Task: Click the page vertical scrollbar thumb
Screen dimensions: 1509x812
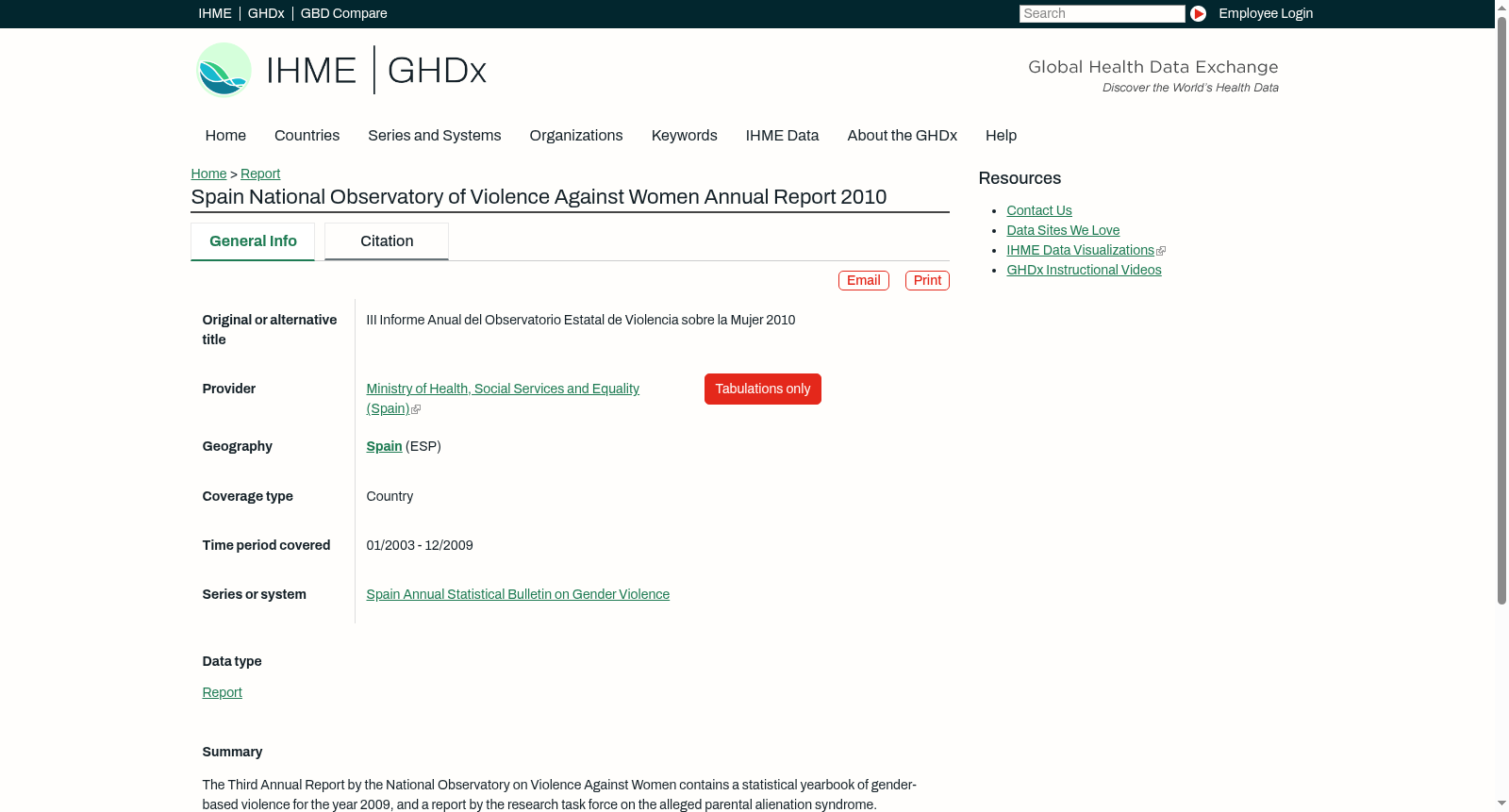Action: coord(1501,309)
